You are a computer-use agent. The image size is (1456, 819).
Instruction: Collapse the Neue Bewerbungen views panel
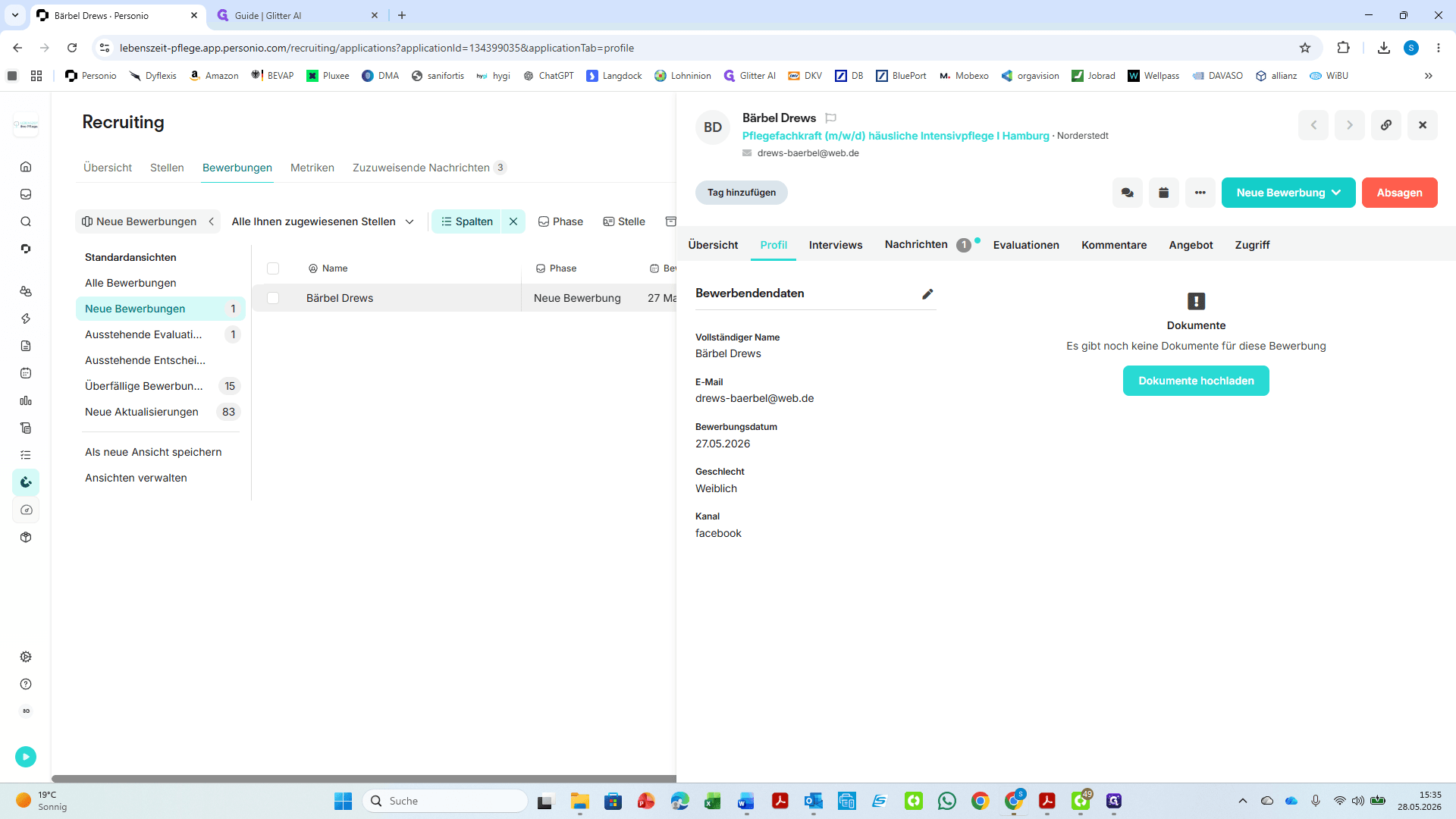coord(212,221)
